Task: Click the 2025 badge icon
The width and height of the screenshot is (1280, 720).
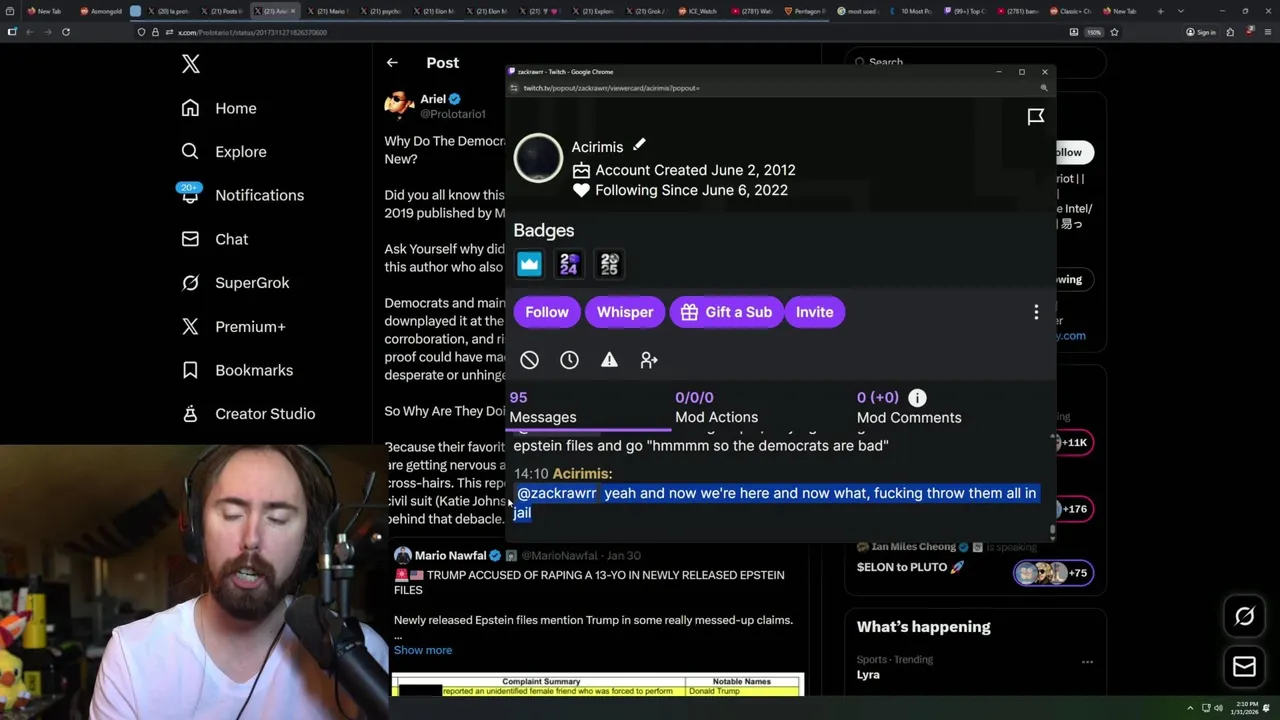Action: point(609,264)
